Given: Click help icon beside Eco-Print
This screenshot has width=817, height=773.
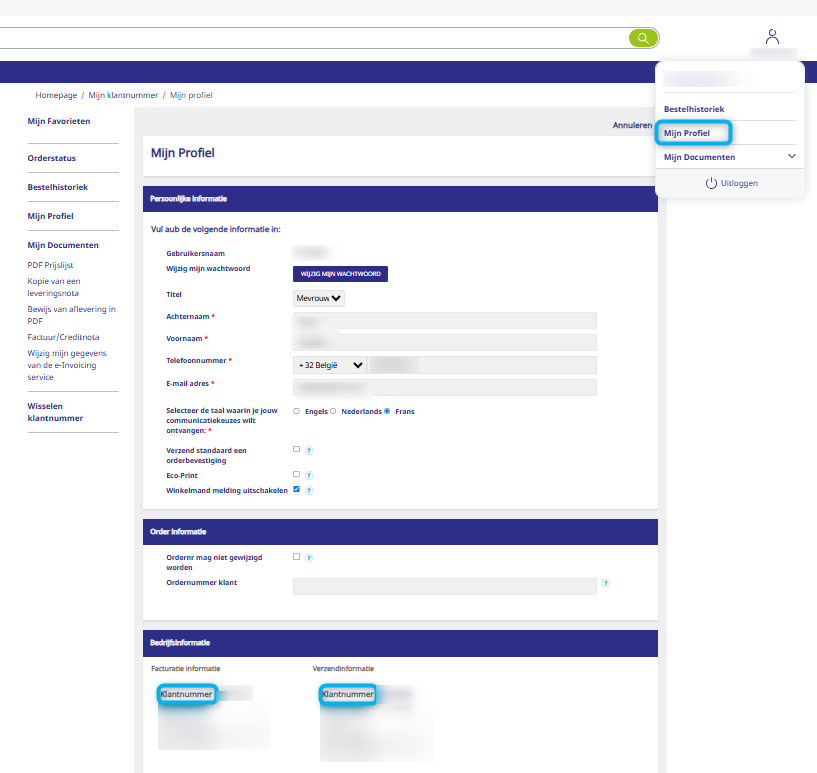Looking at the screenshot, I should click(x=309, y=476).
